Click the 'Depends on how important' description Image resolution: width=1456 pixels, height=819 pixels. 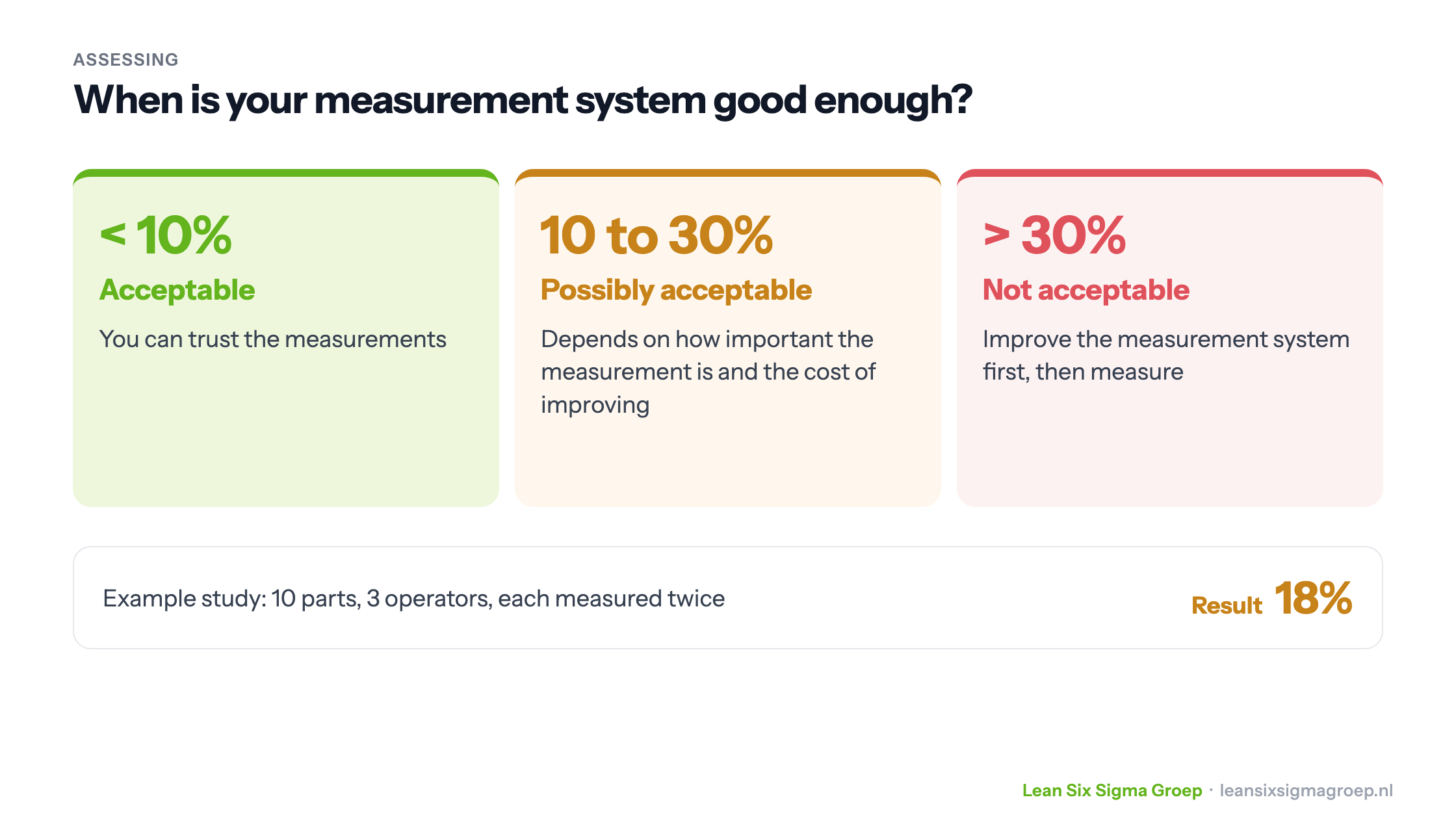coord(708,372)
